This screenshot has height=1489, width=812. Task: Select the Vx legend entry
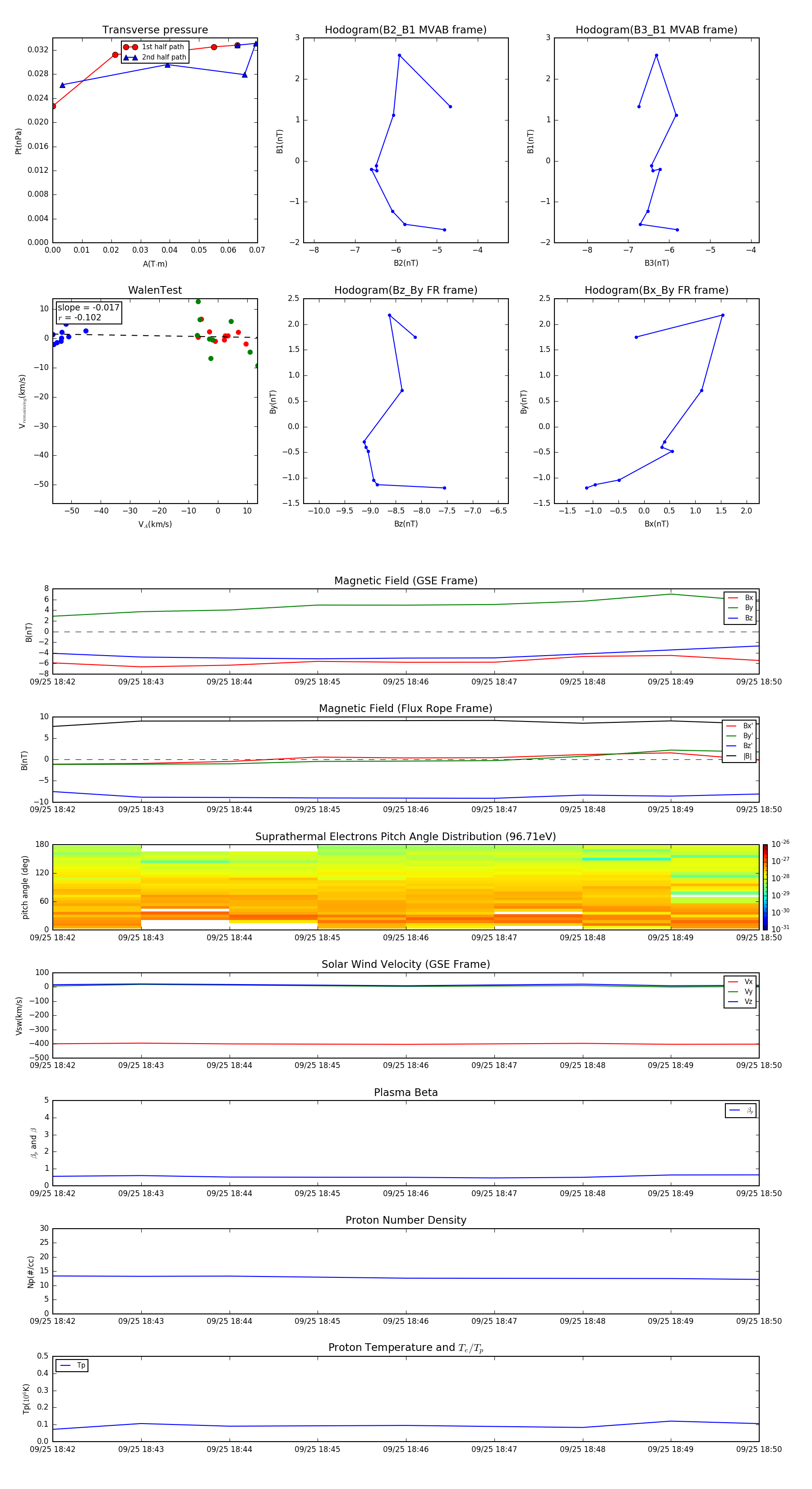pyautogui.click(x=740, y=981)
